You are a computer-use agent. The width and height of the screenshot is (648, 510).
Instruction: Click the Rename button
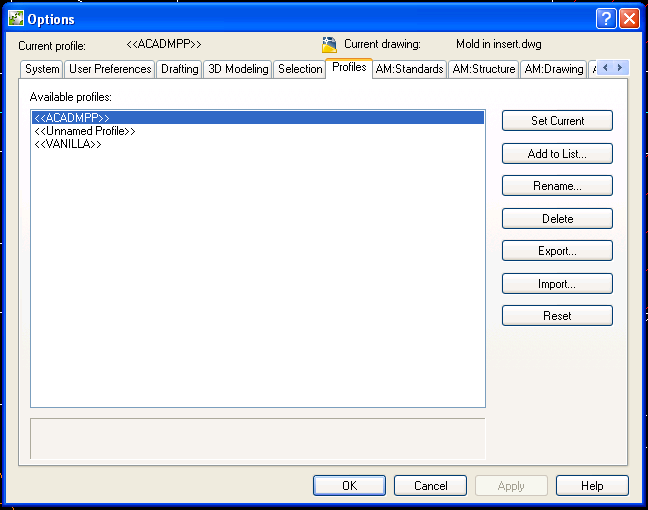click(557, 186)
